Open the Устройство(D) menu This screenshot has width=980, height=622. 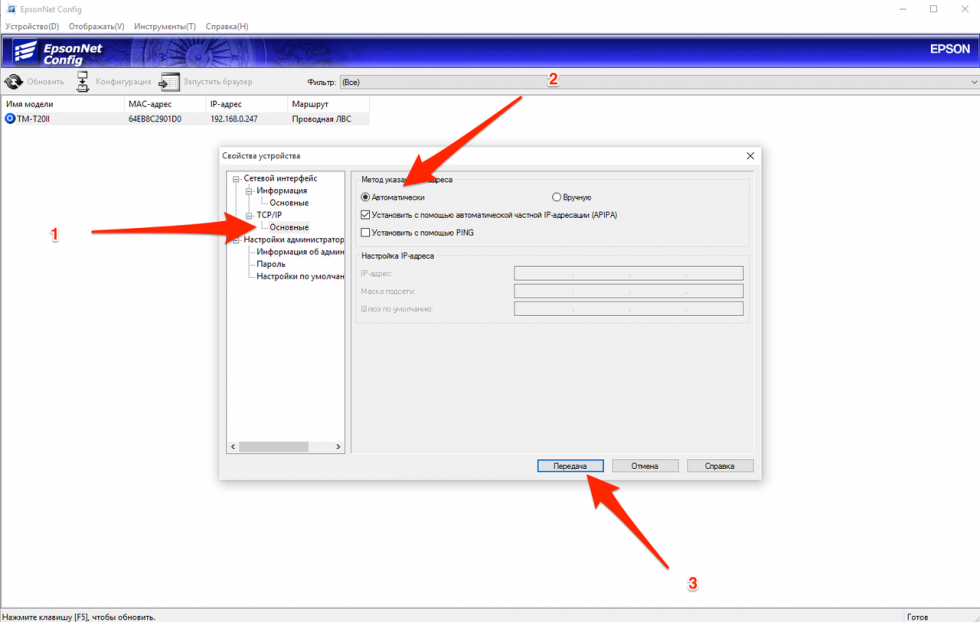click(32, 26)
